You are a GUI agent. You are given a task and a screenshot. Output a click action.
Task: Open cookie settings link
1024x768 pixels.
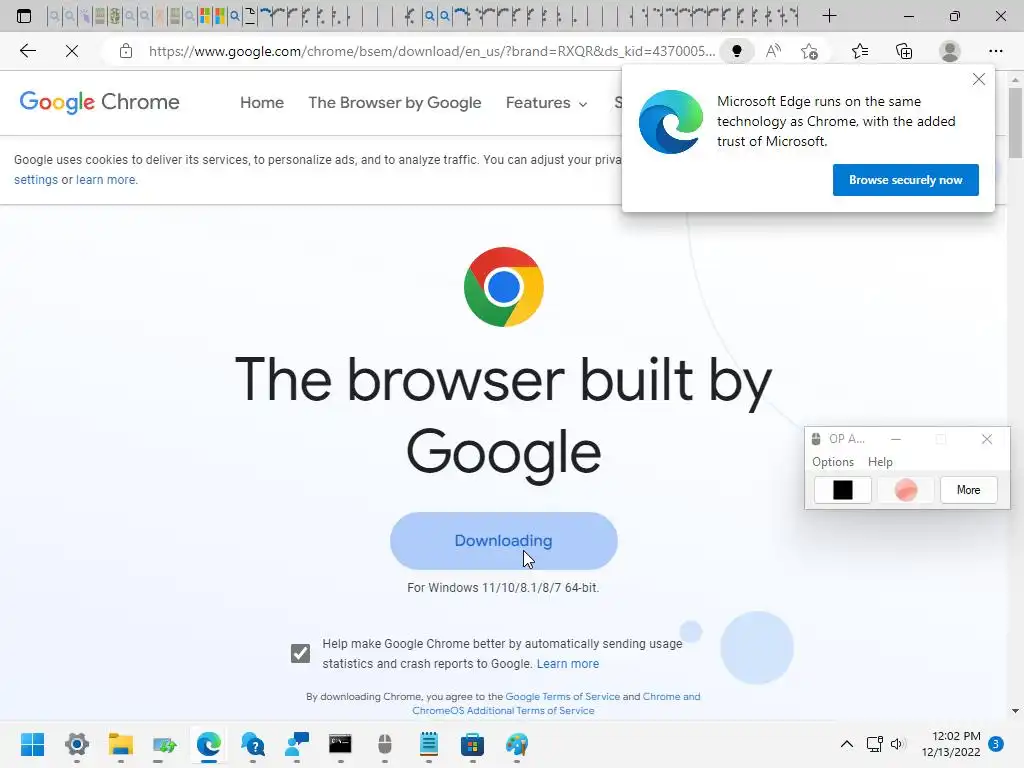click(x=35, y=180)
